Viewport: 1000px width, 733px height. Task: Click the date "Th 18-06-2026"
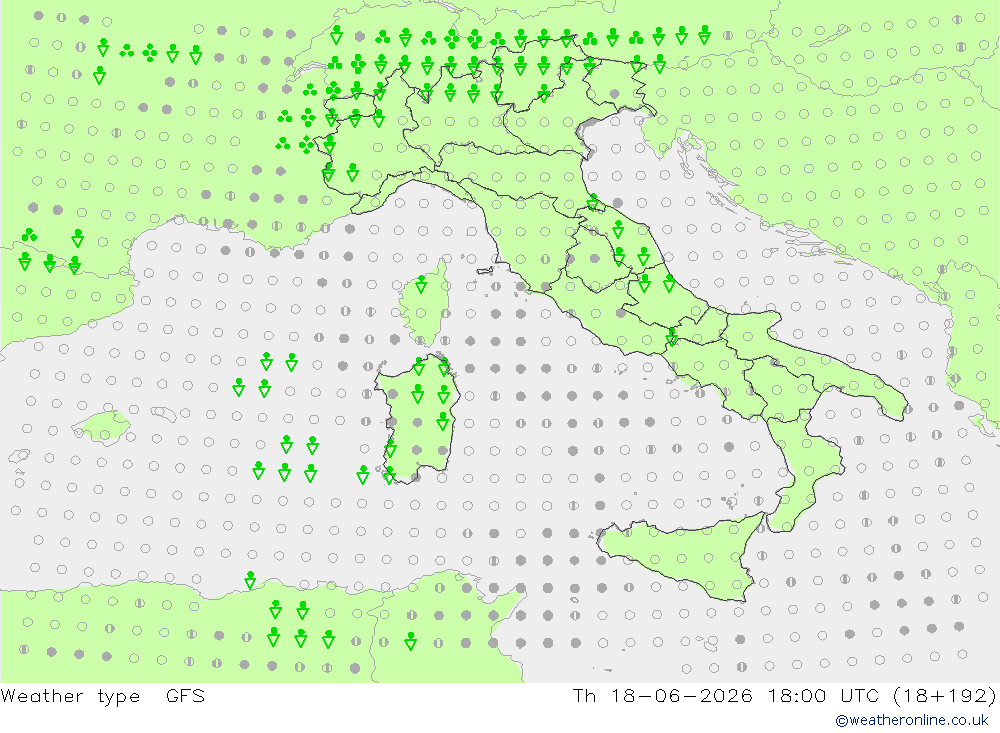coord(662,695)
